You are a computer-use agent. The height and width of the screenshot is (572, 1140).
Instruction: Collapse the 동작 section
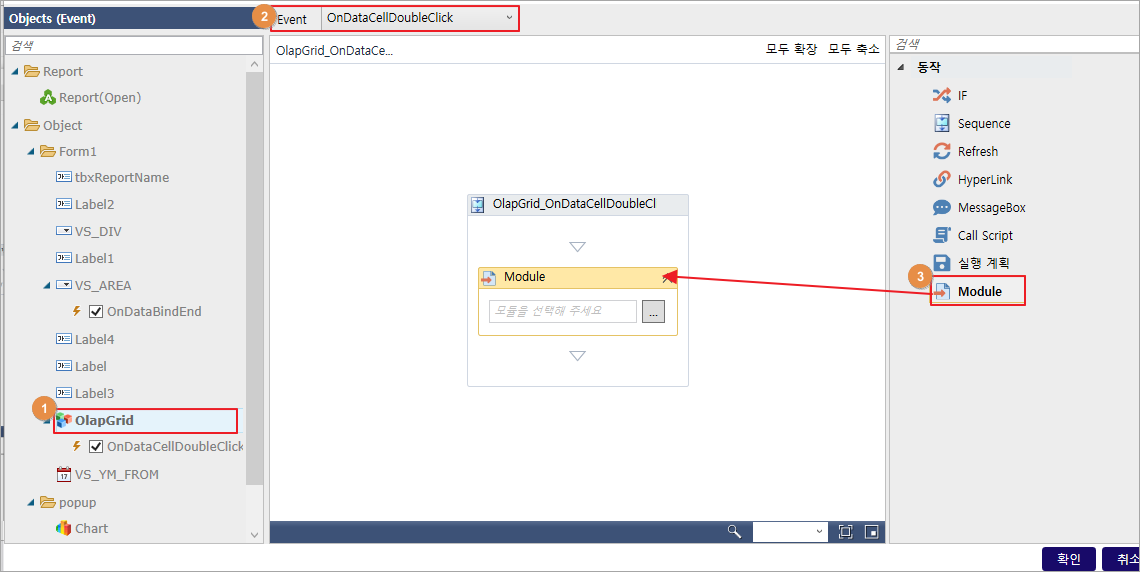[x=902, y=68]
